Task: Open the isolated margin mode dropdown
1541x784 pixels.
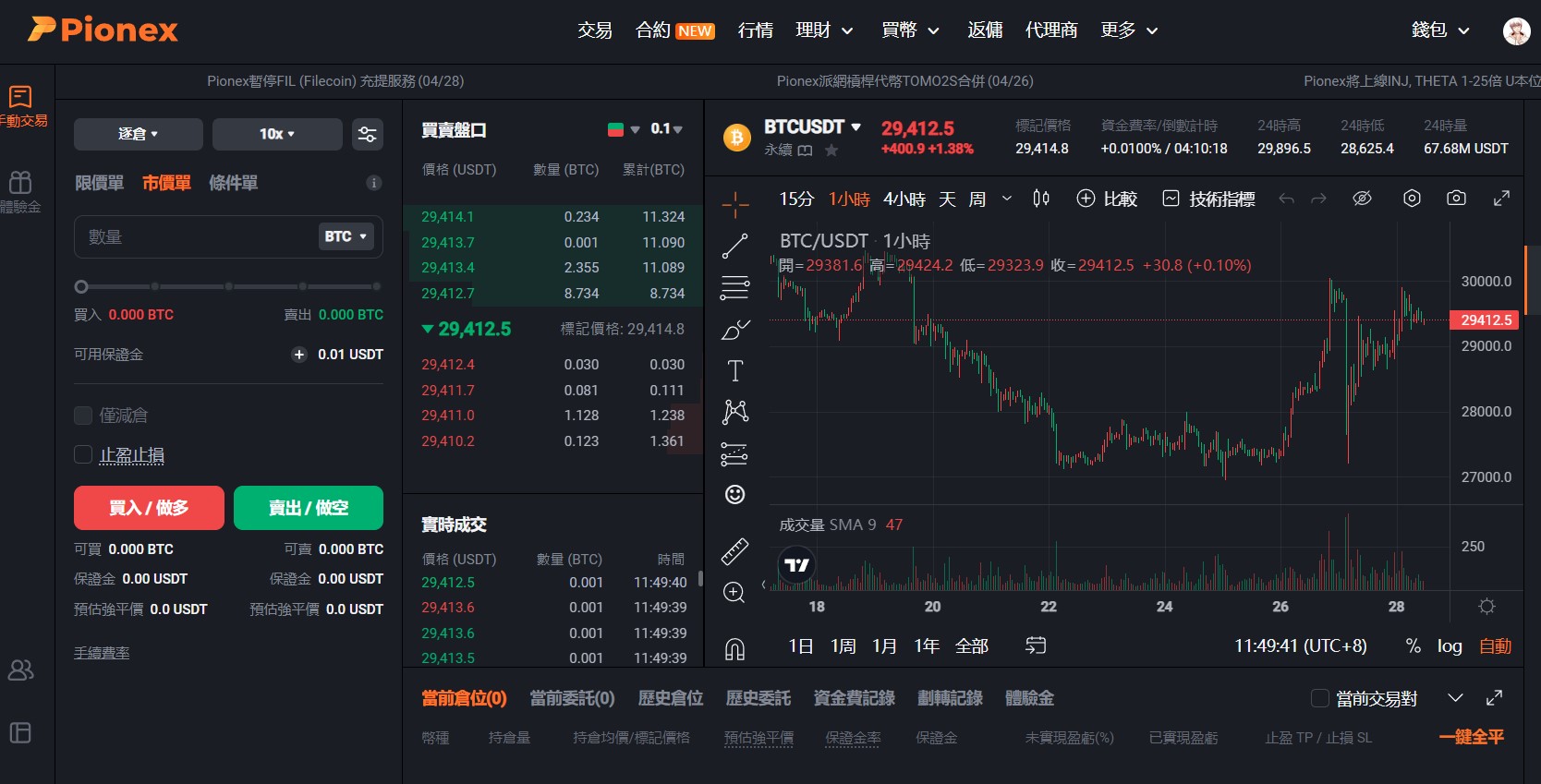Action: (139, 134)
